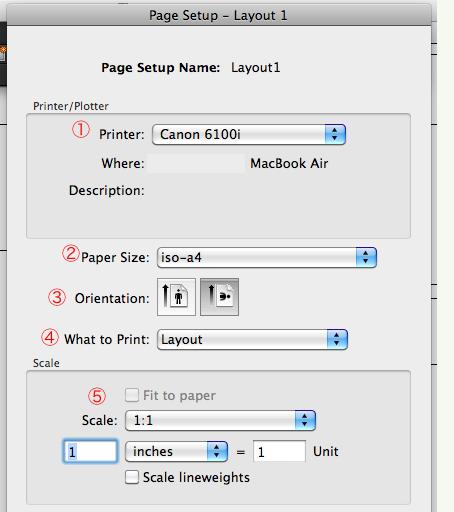454x512 pixels.
Task: Open the Canon 6100i printer dropdown
Action: [249, 135]
